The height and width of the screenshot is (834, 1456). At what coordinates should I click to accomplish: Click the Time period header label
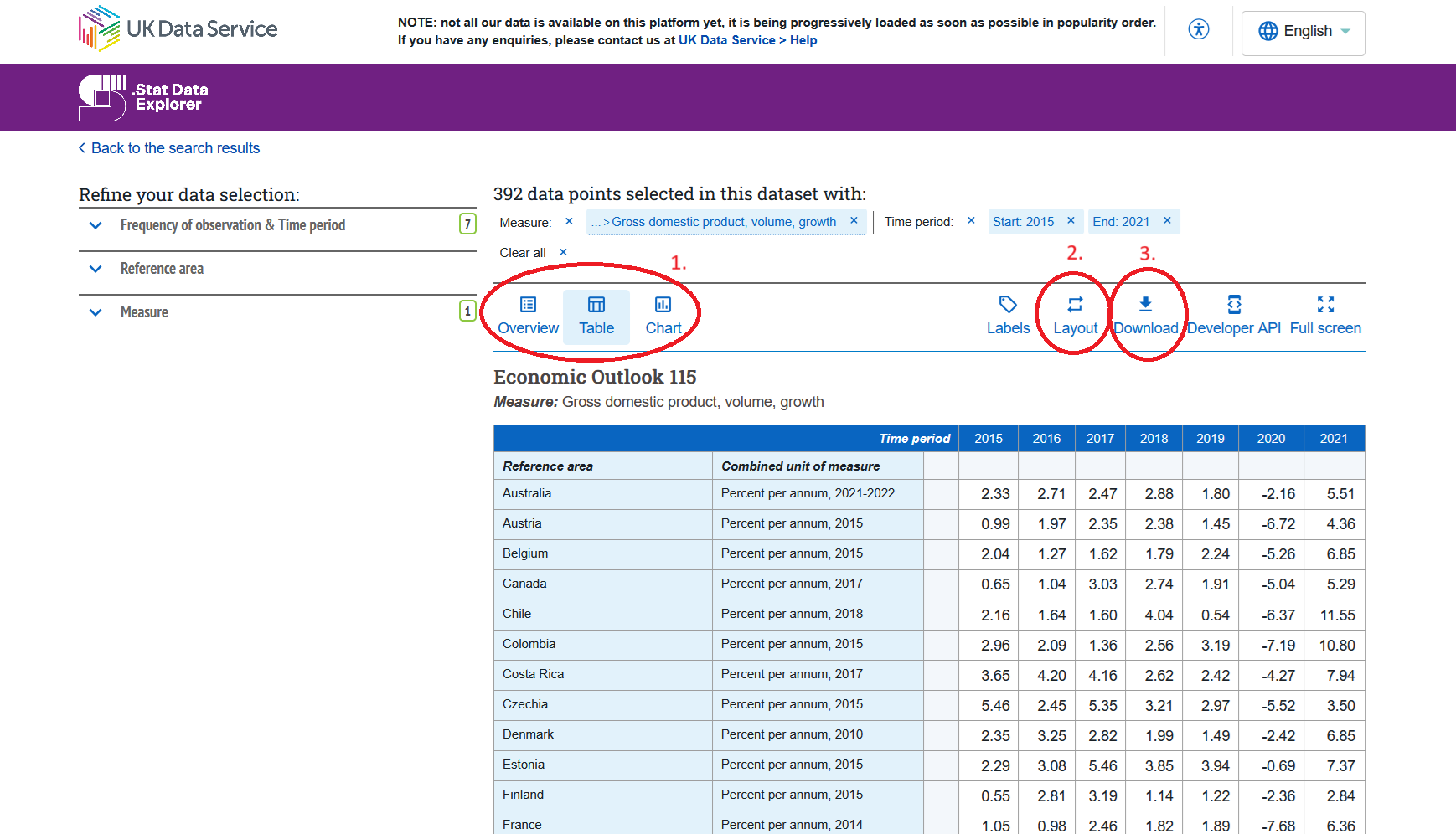pos(915,439)
